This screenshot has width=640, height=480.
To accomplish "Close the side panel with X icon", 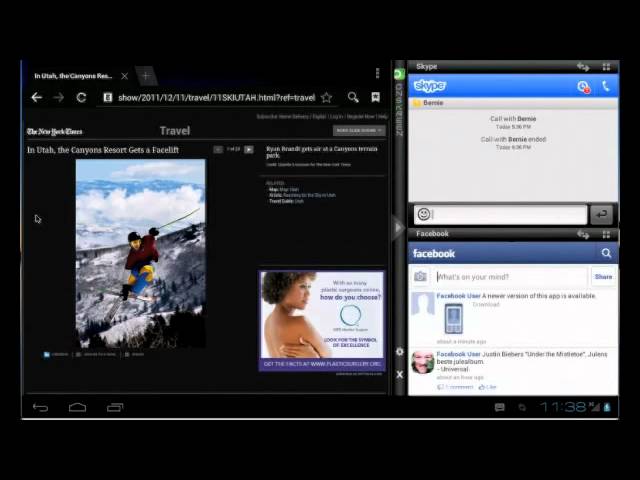I will [x=400, y=374].
